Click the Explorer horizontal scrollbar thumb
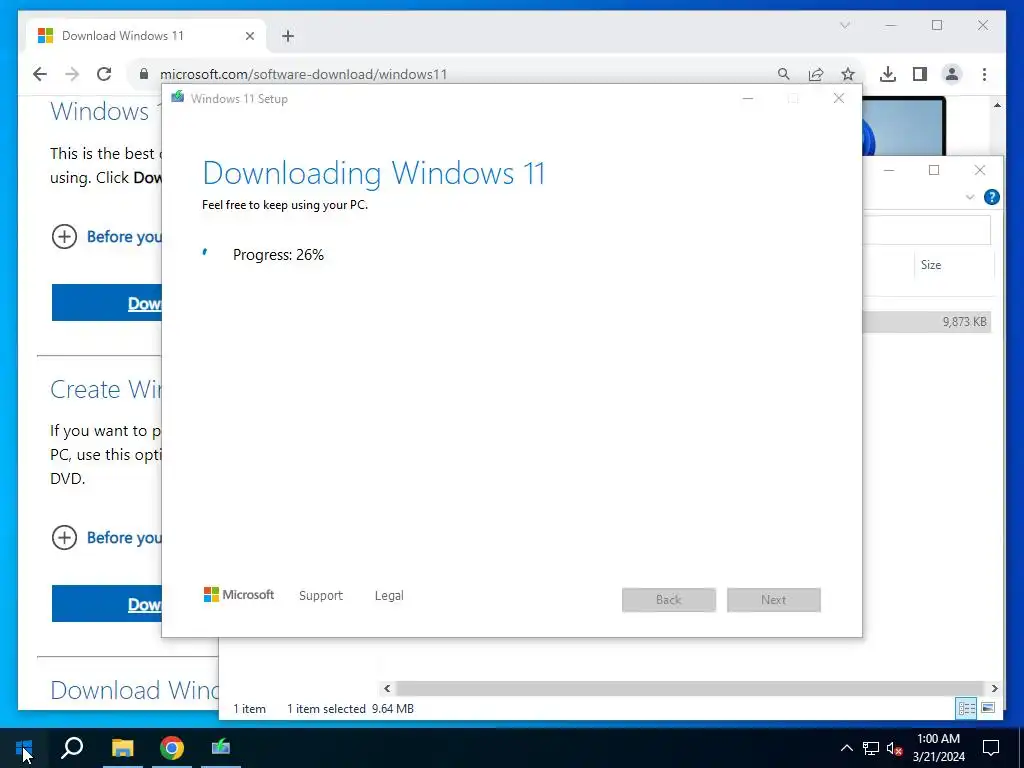 click(x=690, y=688)
